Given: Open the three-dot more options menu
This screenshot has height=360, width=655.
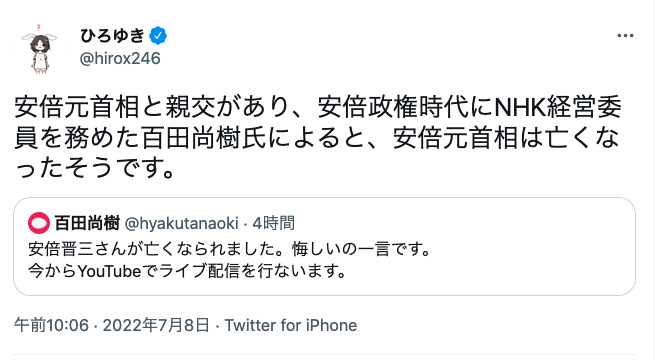Looking at the screenshot, I should [x=625, y=36].
